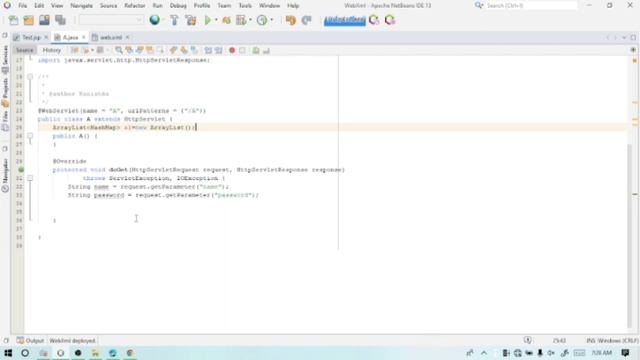This screenshot has height=360, width=640.
Task: Switch to the Source view button
Action: click(24, 50)
